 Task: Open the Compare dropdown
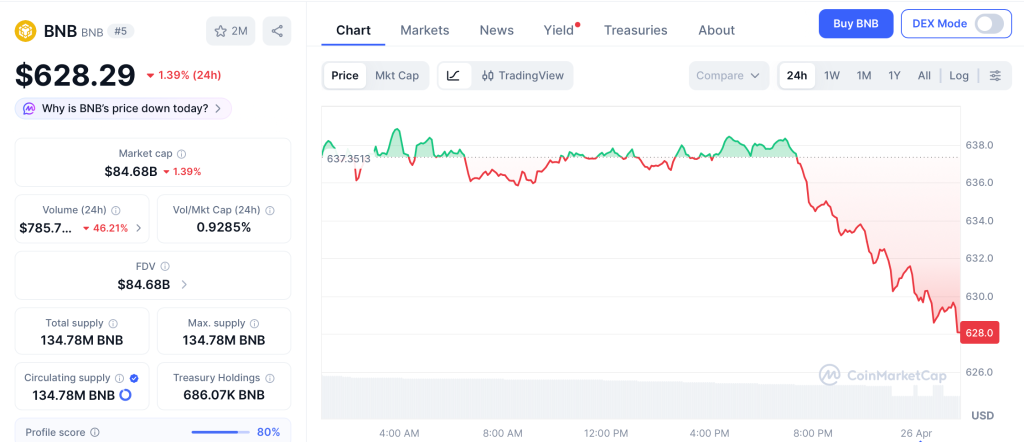729,76
